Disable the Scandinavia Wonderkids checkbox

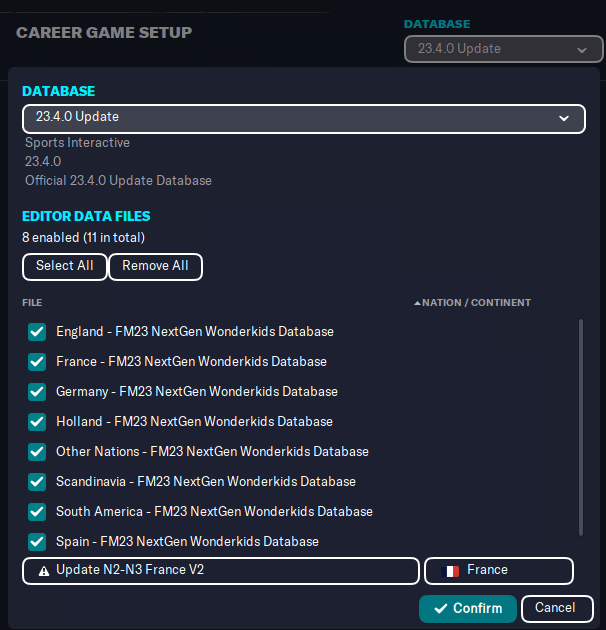coord(37,482)
